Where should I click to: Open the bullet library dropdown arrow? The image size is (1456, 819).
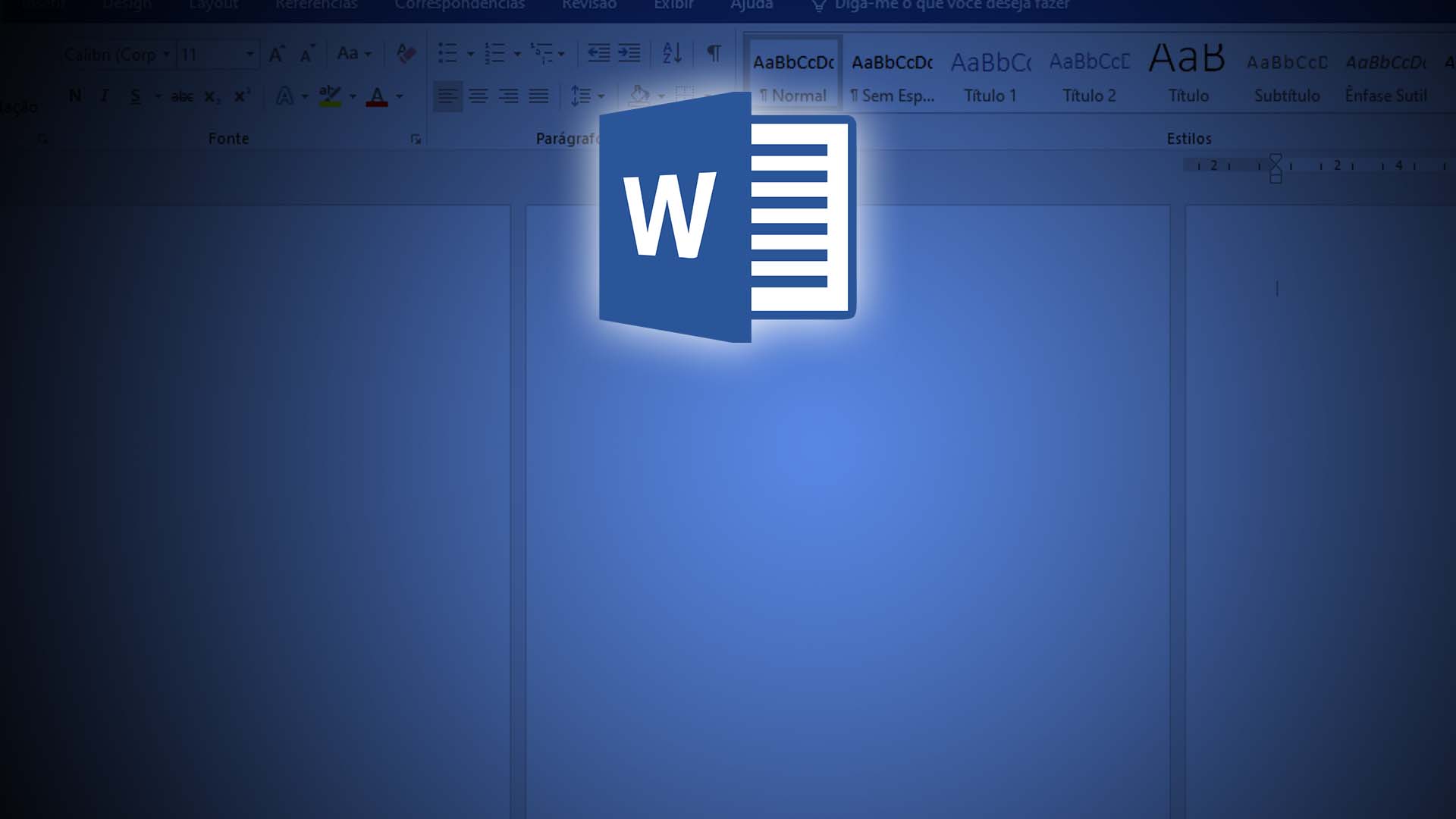[x=470, y=54]
